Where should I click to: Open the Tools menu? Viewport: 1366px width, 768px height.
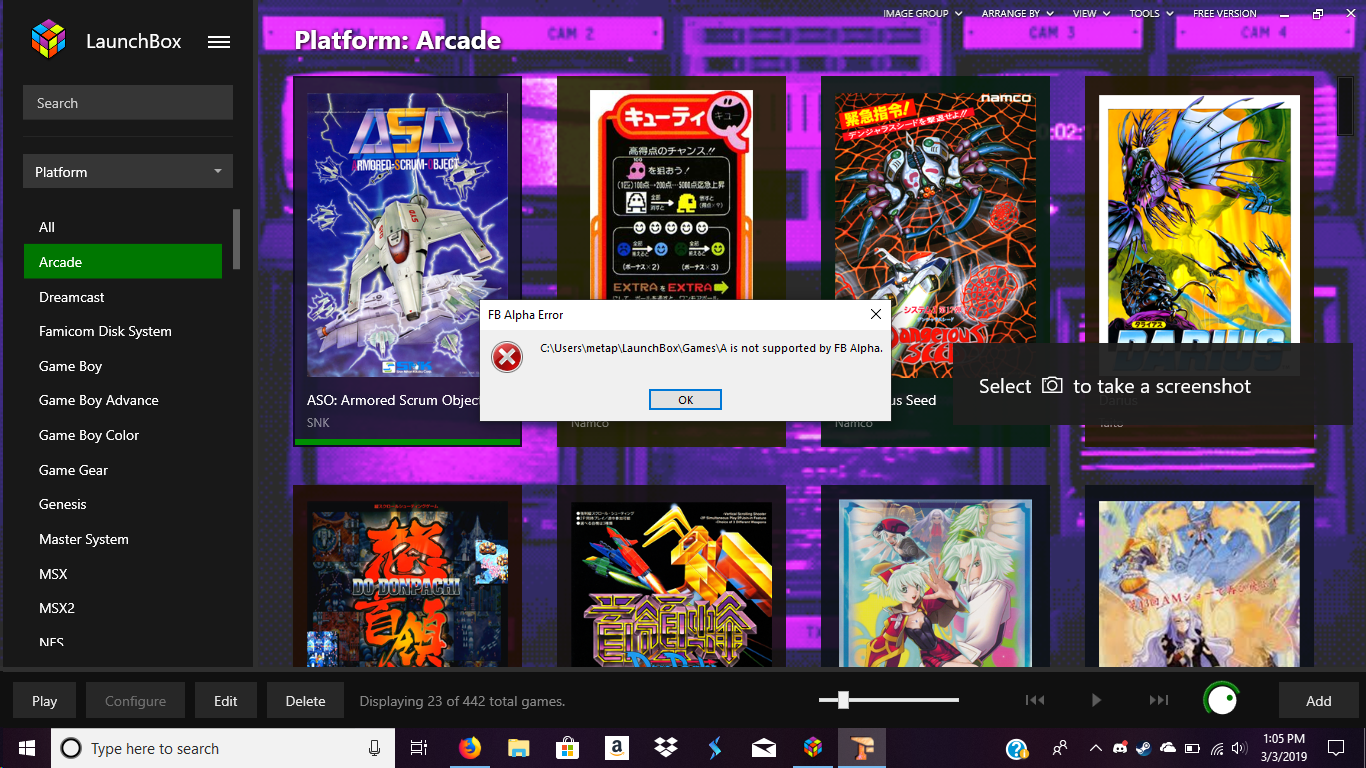(1151, 14)
